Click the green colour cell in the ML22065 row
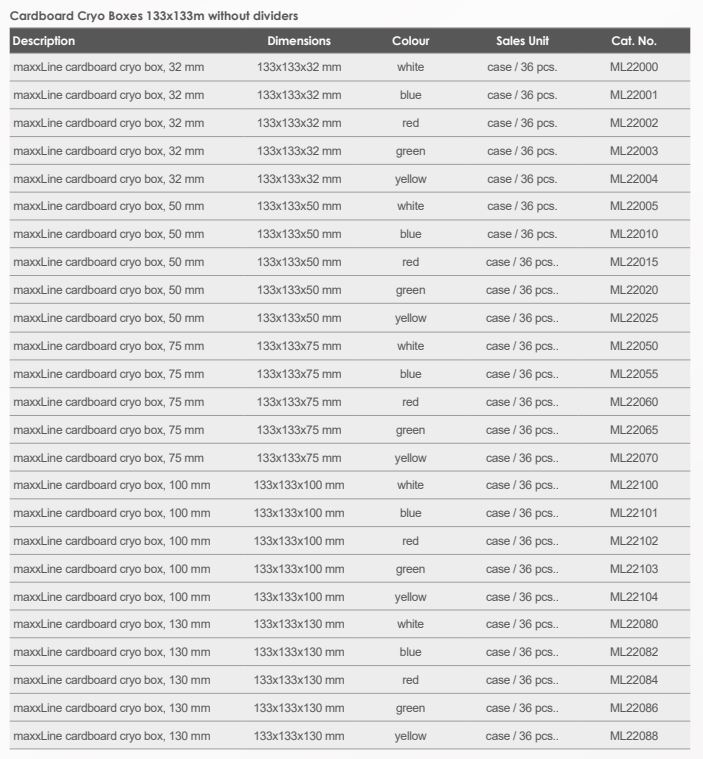The image size is (703, 759). click(x=410, y=430)
